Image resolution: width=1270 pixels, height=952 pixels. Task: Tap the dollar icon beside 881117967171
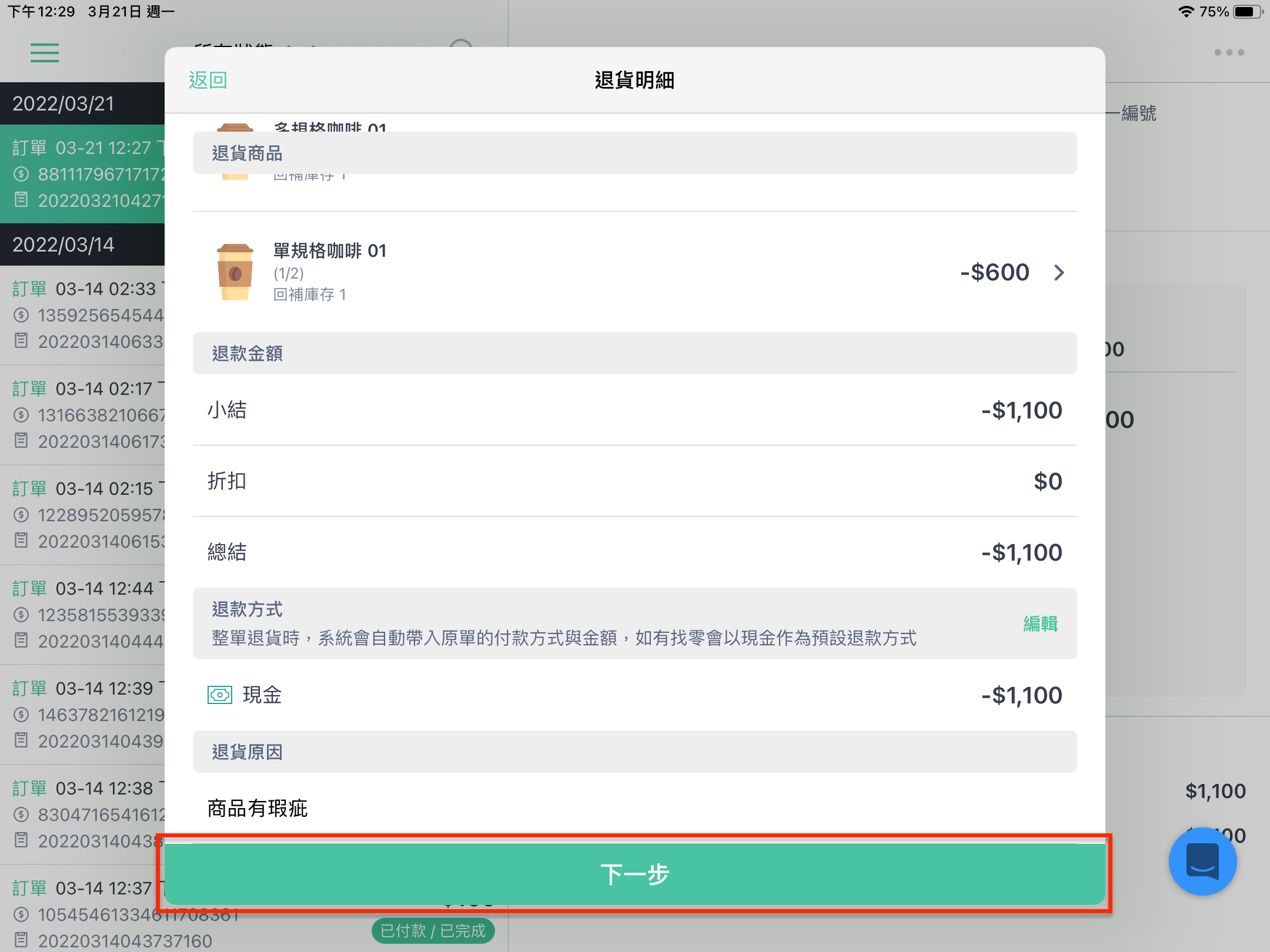[x=21, y=174]
